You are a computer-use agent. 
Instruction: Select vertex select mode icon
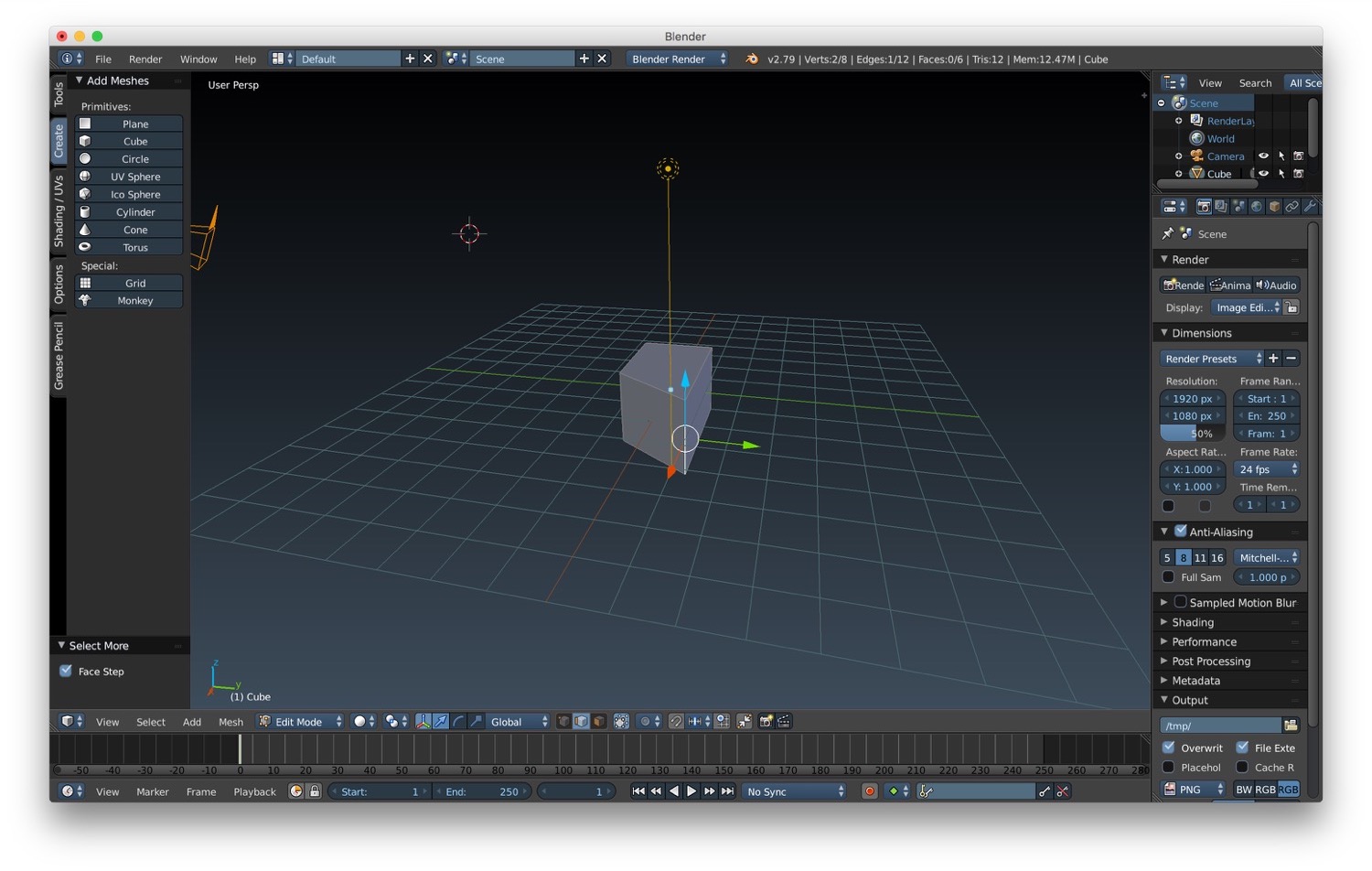point(563,722)
